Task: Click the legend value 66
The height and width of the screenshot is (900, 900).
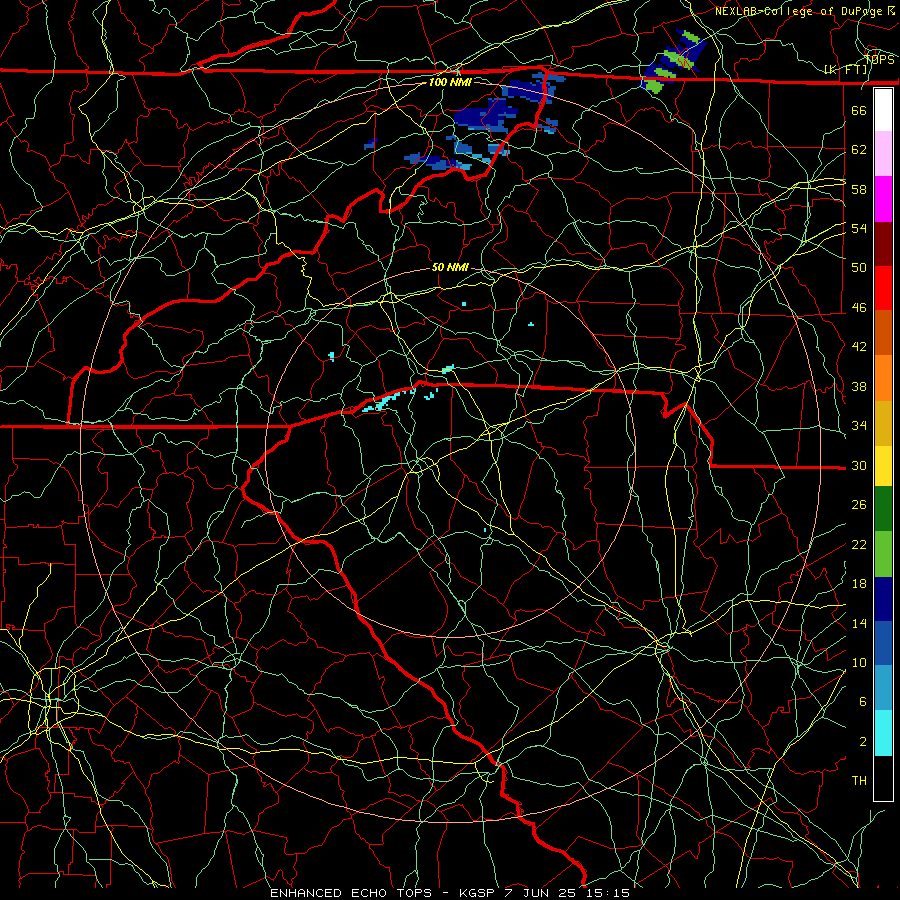Action: click(x=859, y=110)
